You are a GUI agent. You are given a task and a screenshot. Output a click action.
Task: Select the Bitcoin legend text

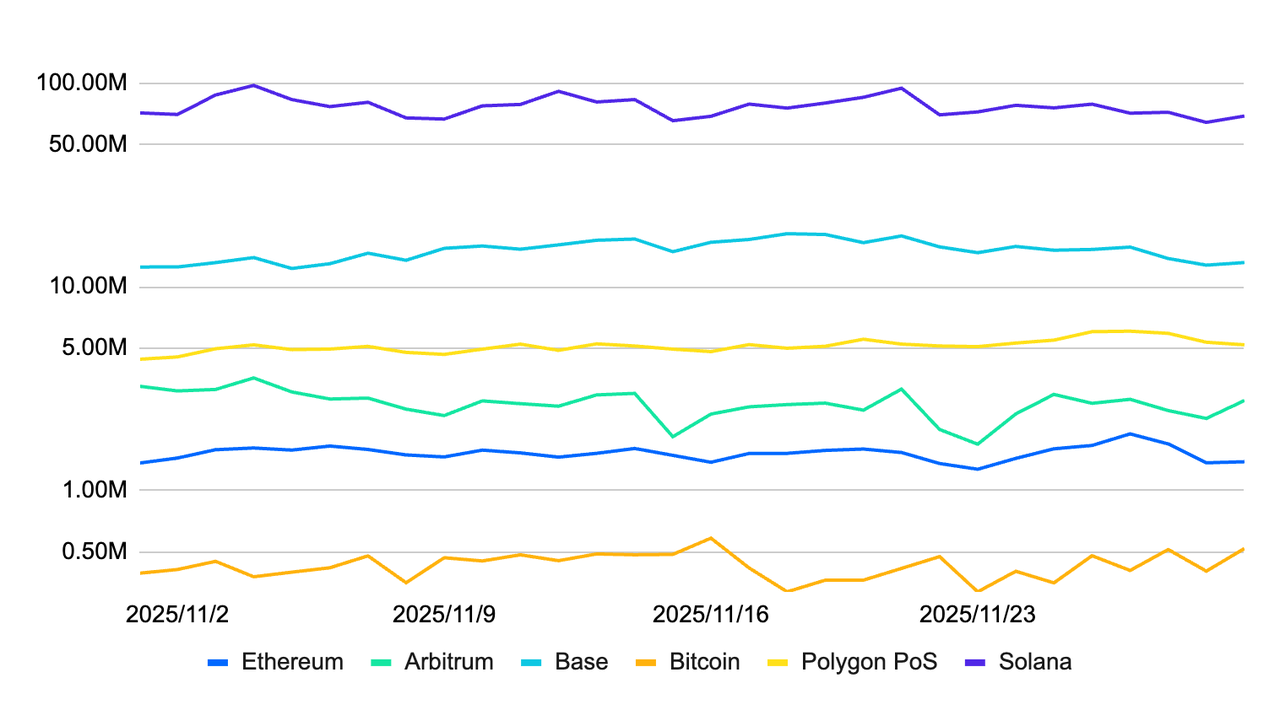[704, 662]
